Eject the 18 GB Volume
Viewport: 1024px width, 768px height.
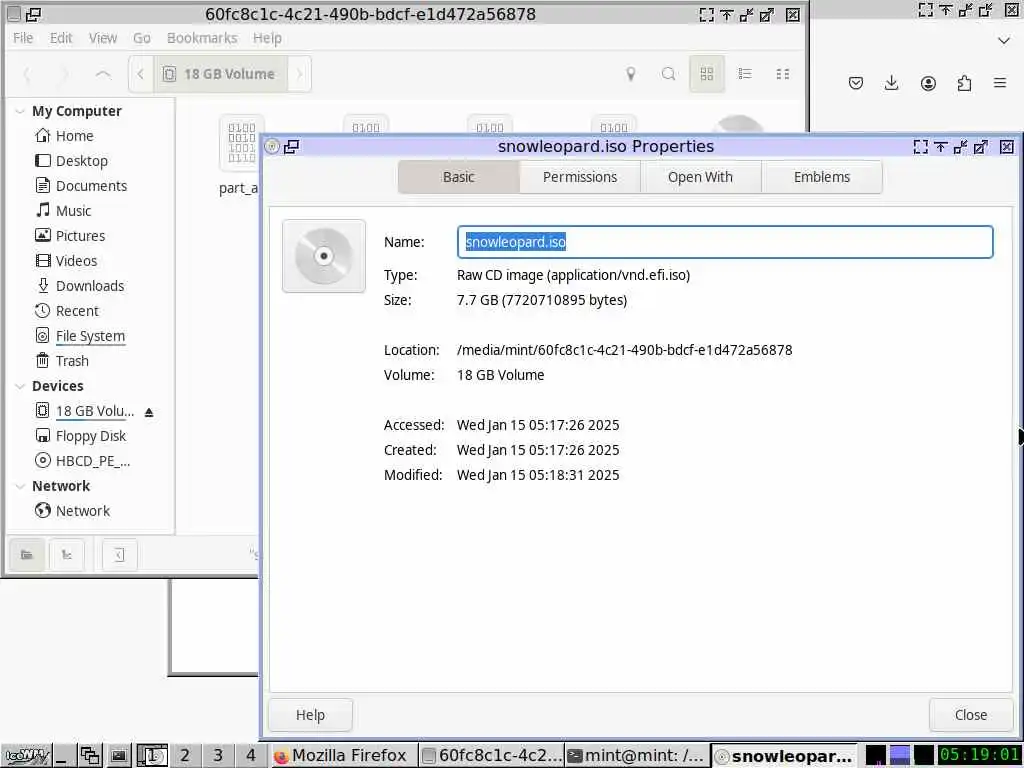149,412
